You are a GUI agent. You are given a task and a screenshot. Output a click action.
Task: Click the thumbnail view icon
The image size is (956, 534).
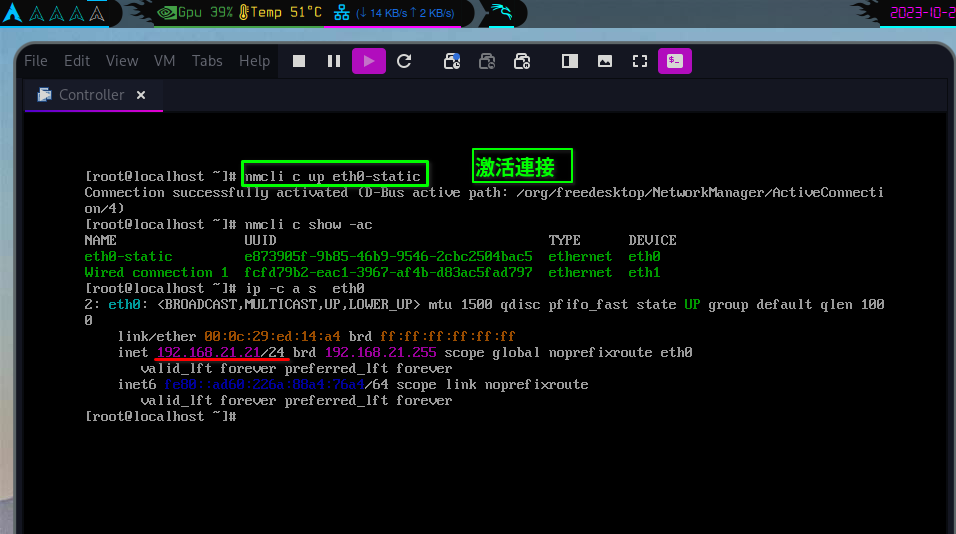point(605,61)
